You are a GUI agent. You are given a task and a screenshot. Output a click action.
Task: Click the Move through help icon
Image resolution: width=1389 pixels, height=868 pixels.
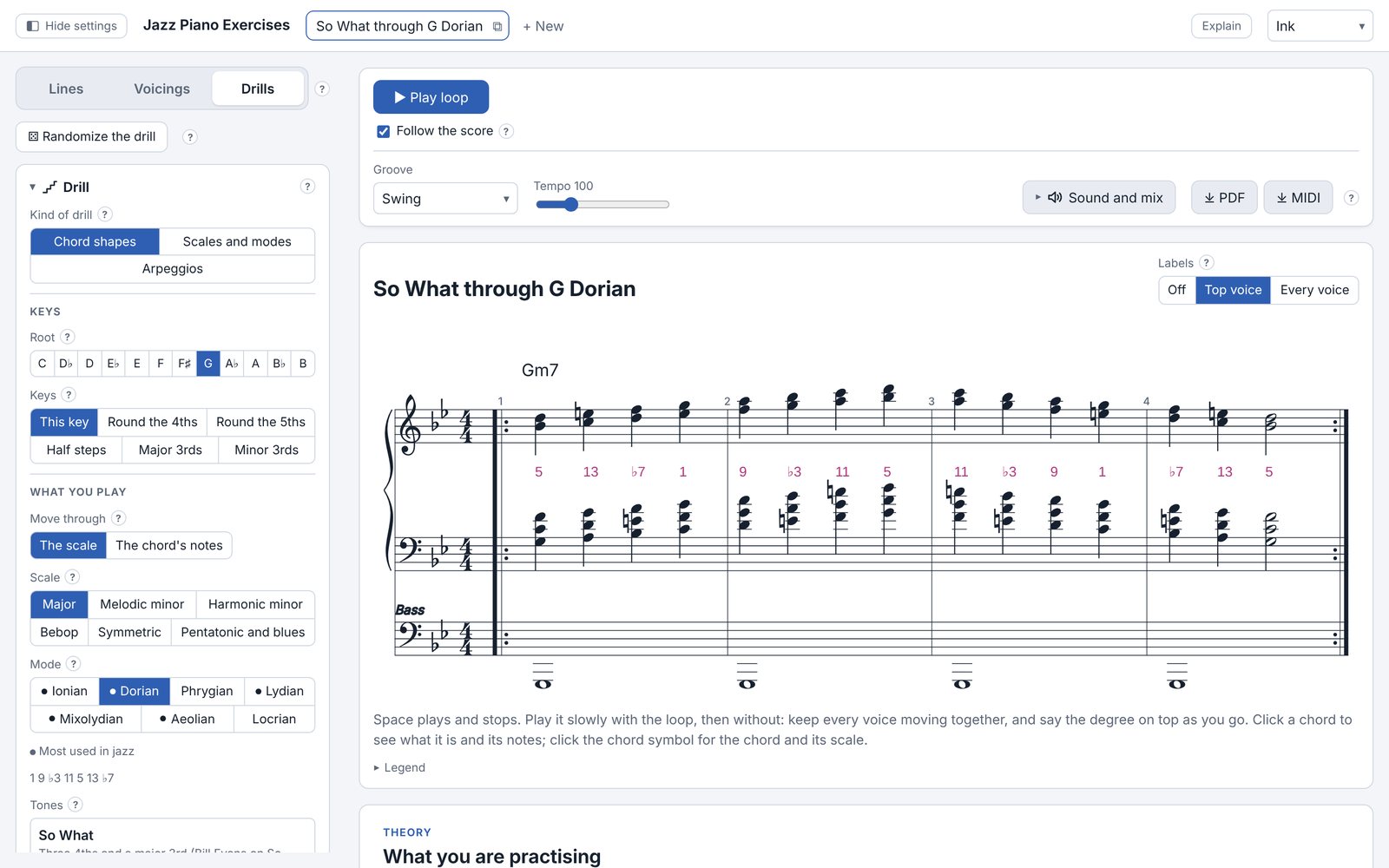click(119, 518)
